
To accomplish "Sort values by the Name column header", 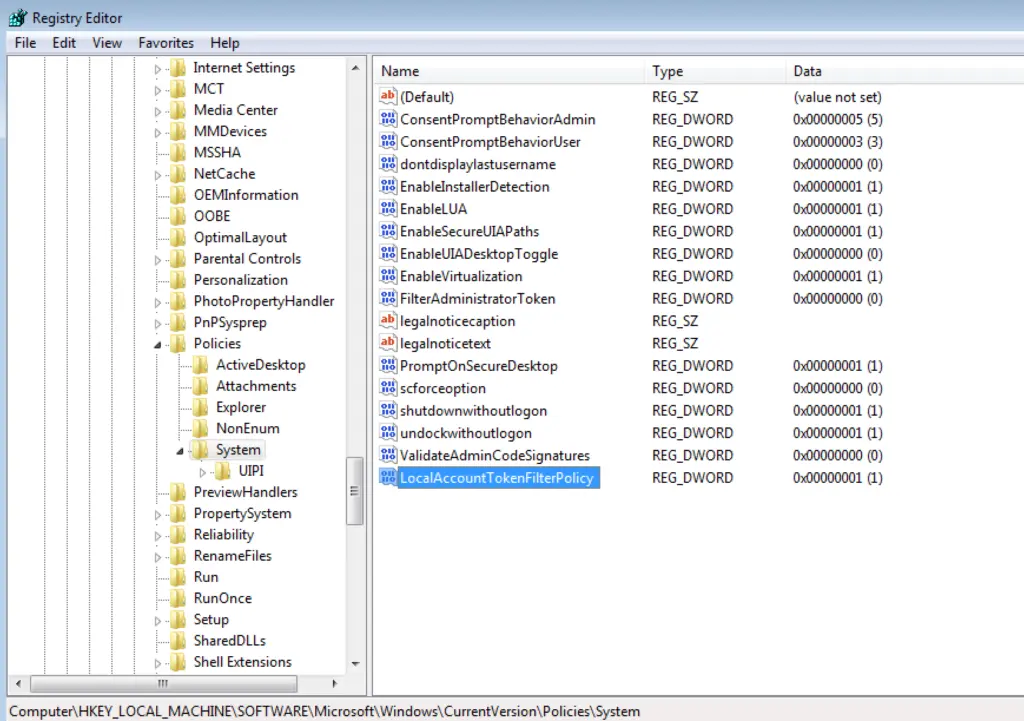I will click(x=510, y=71).
